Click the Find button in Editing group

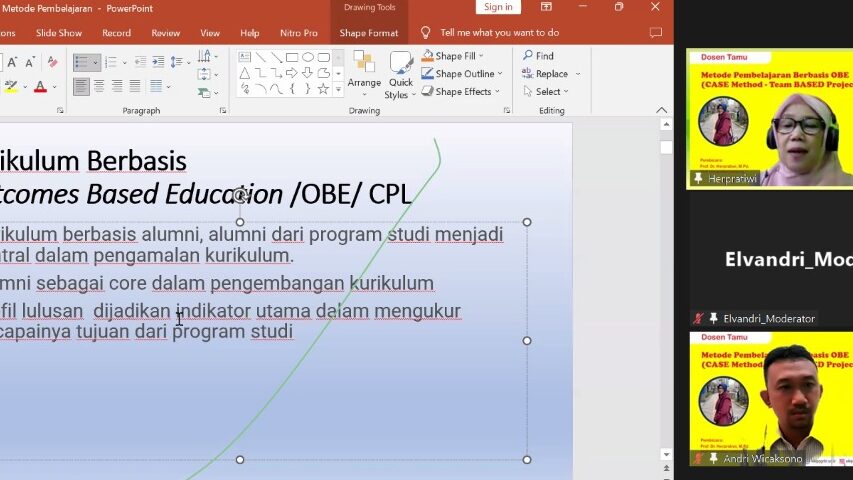coord(538,56)
